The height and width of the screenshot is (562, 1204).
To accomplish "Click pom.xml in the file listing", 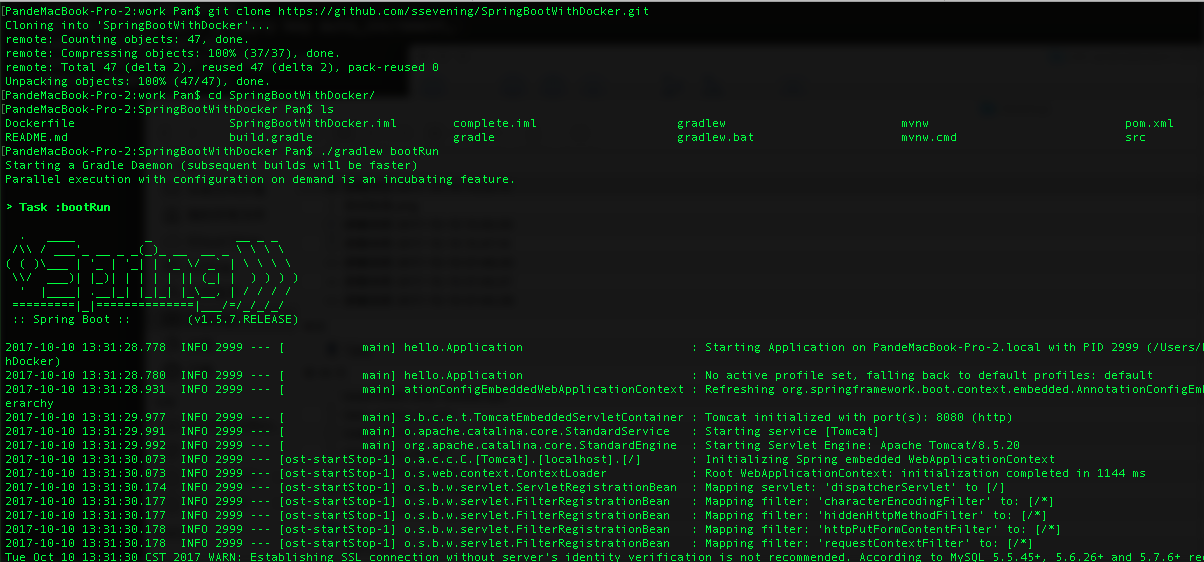I will [1149, 123].
